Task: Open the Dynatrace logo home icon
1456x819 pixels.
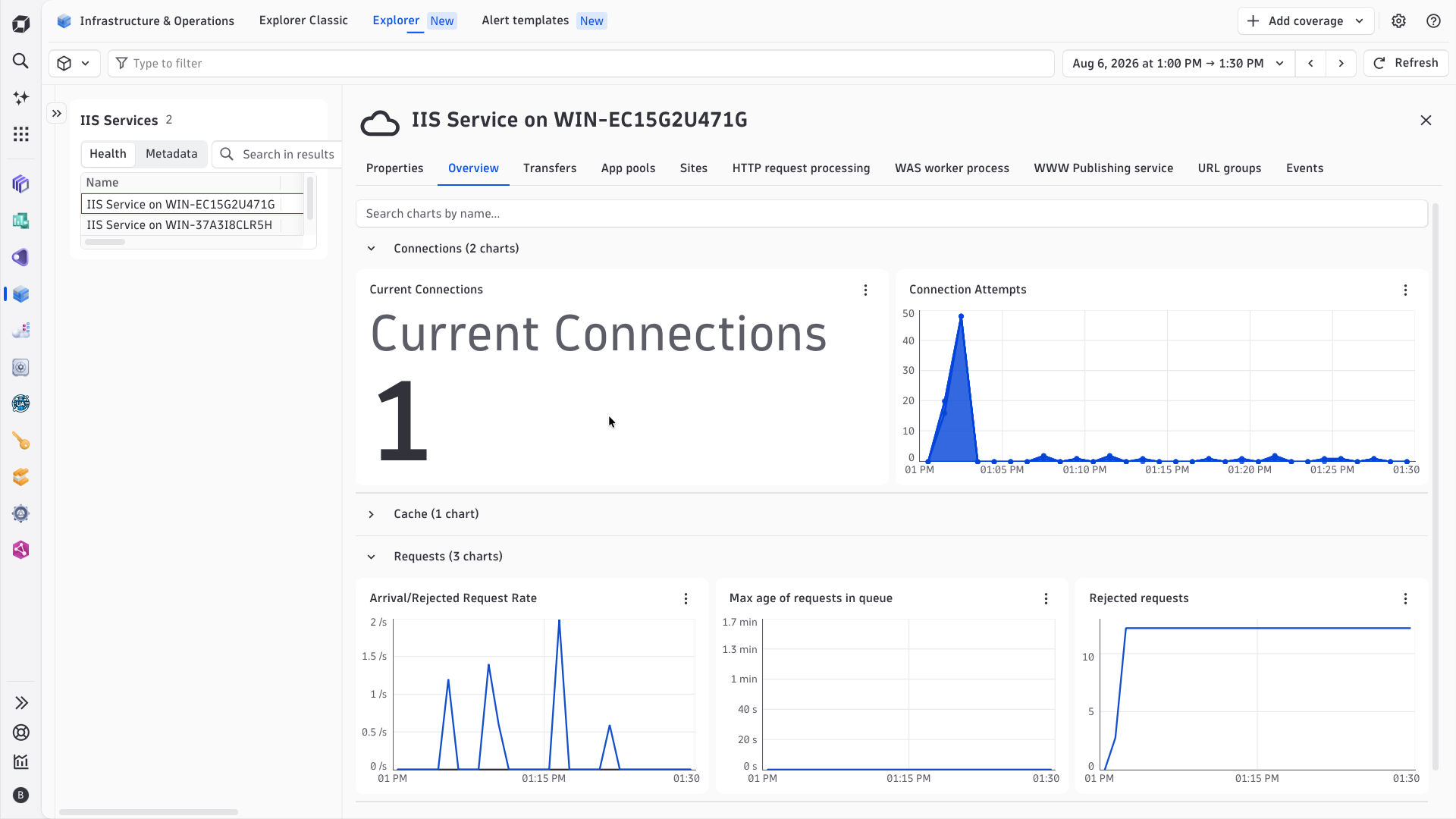Action: [x=21, y=24]
